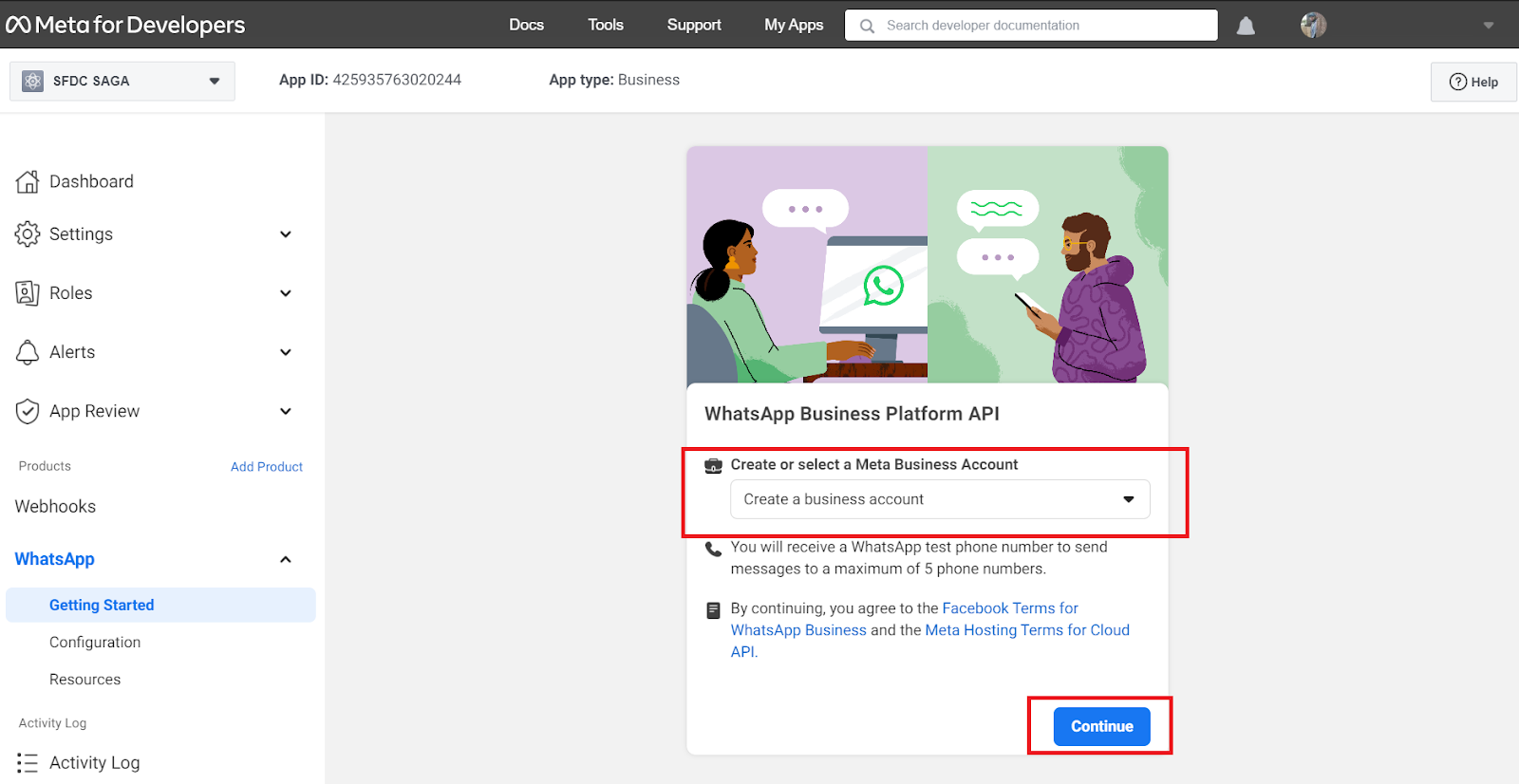Click the Dashboard home icon
The image size is (1519, 784).
pos(28,181)
